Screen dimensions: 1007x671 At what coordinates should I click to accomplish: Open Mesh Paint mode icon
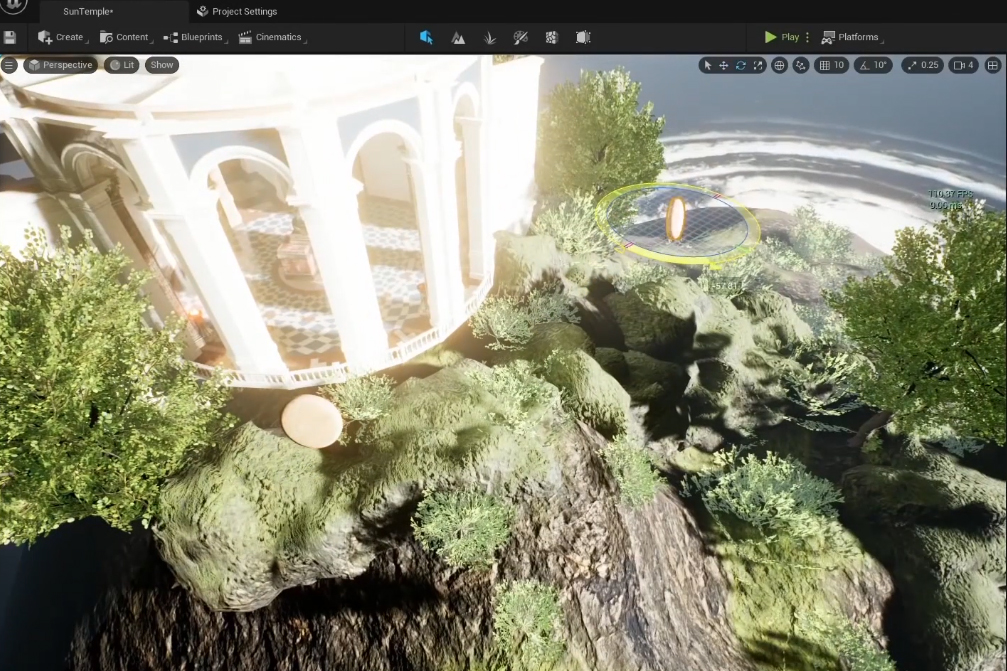520,37
